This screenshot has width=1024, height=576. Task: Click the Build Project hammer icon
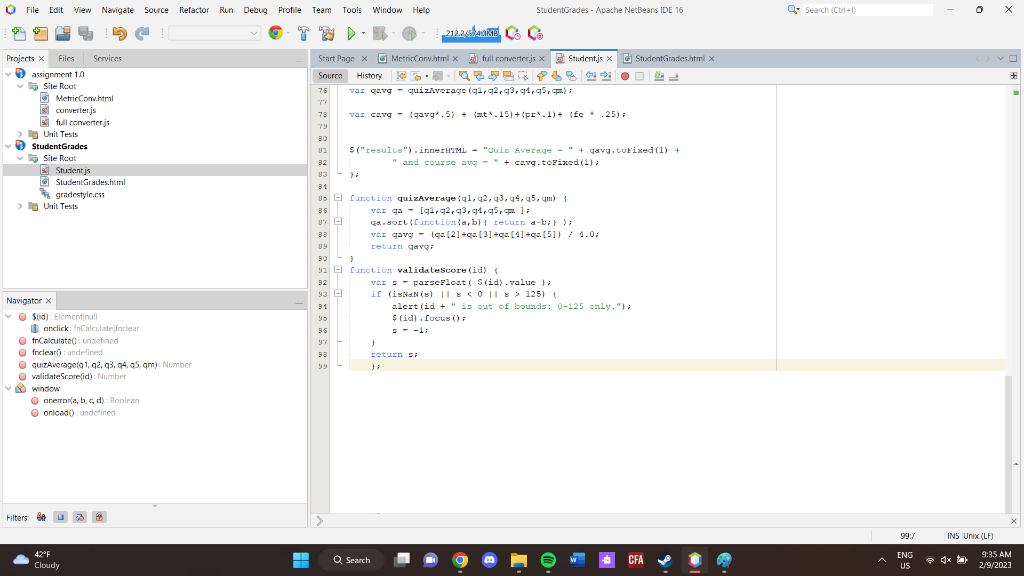click(300, 33)
